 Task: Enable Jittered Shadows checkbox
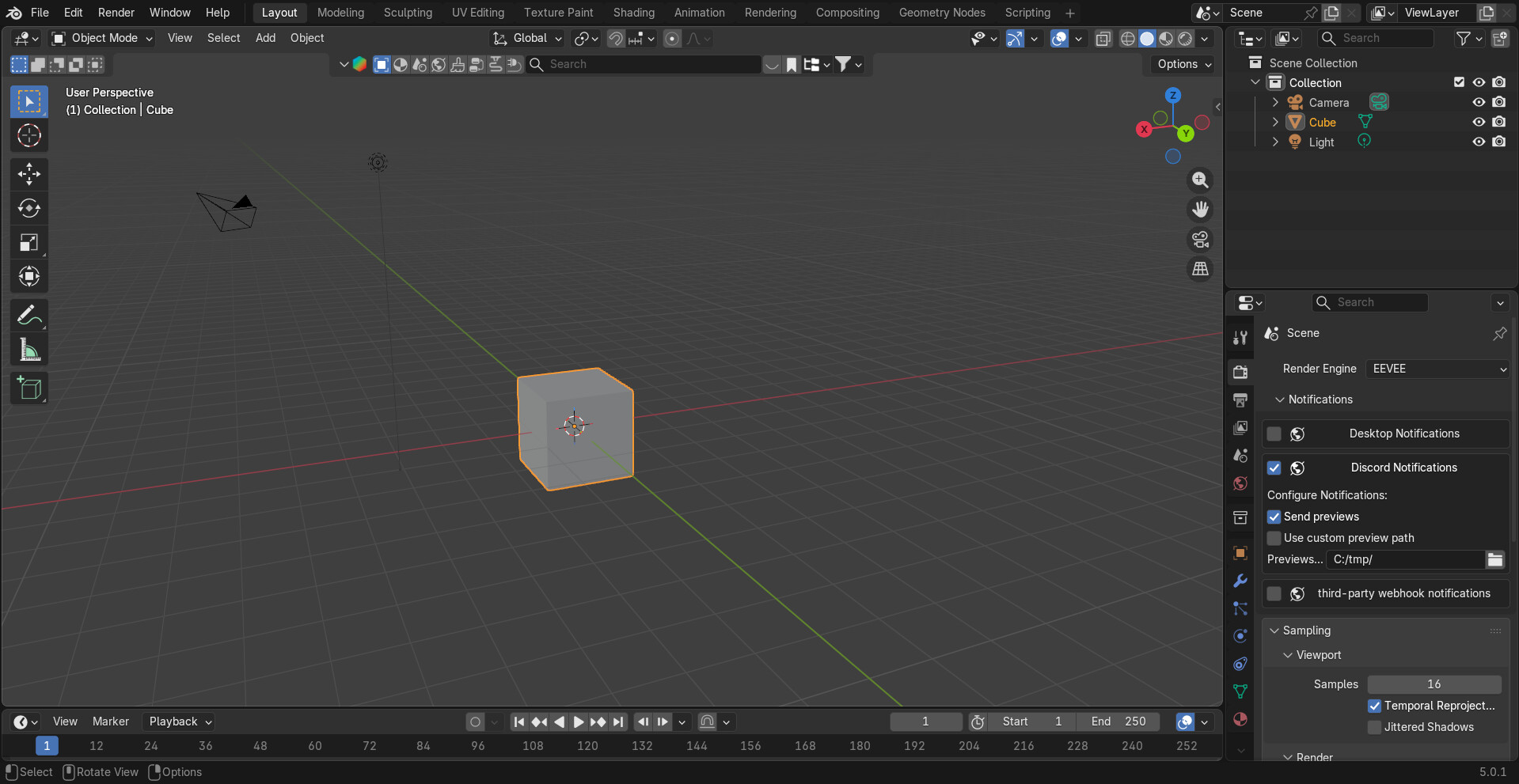tap(1375, 727)
